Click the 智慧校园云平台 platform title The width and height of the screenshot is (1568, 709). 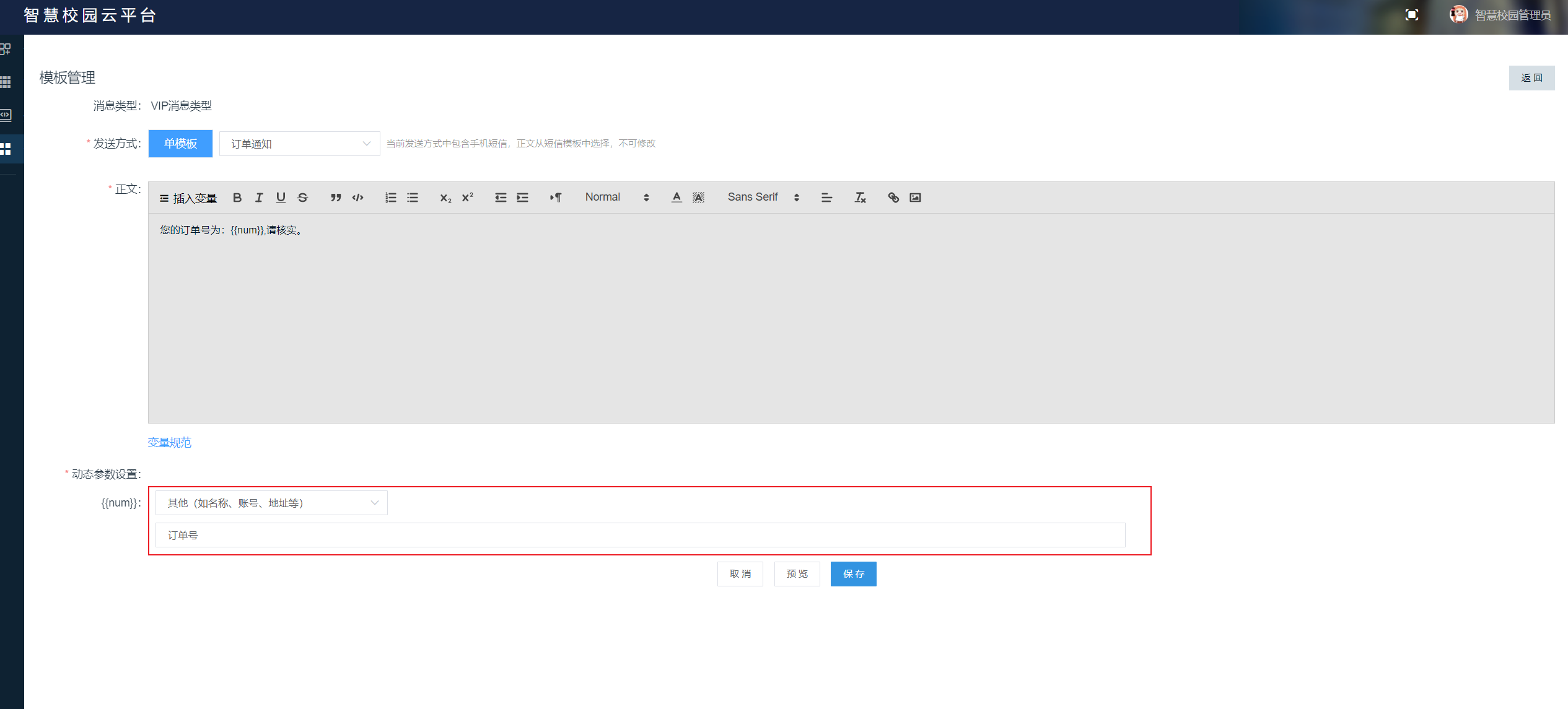(x=90, y=15)
